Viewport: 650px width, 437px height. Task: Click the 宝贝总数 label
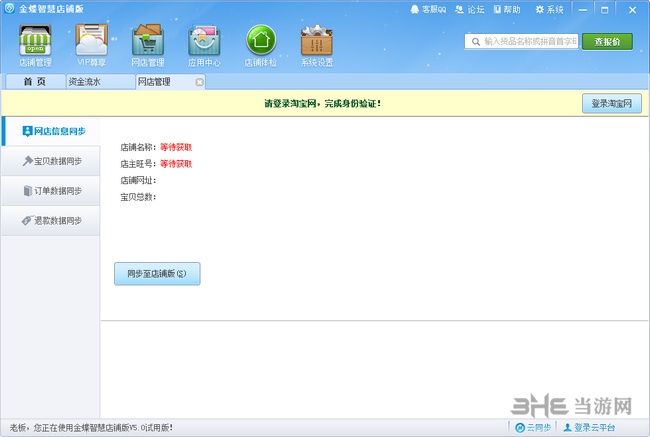tap(138, 197)
